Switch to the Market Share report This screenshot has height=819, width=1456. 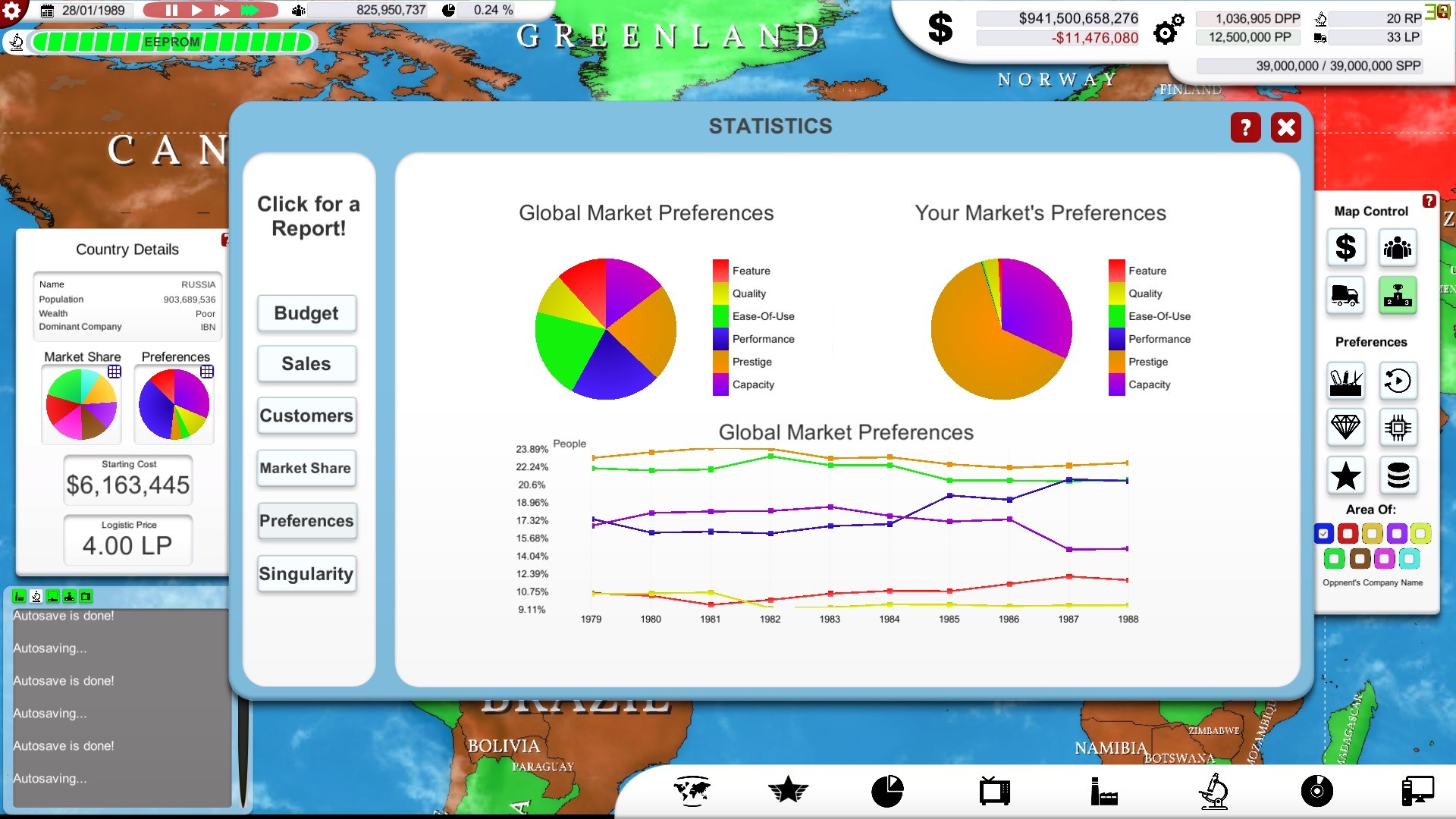pos(306,469)
